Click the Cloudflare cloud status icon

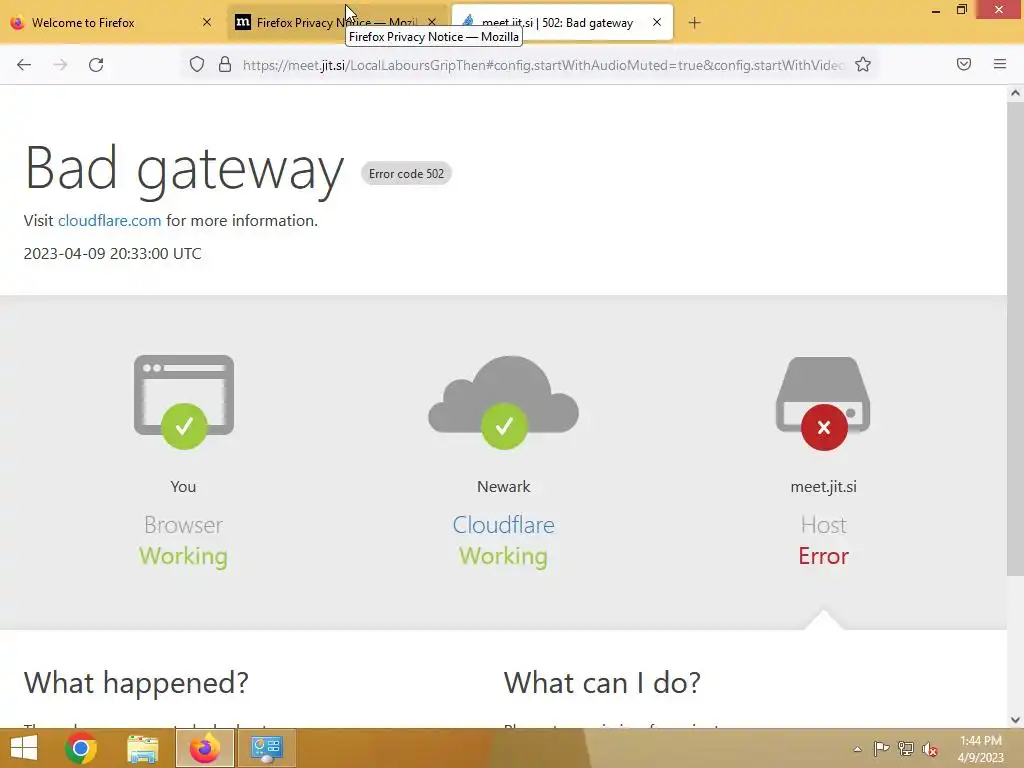503,402
